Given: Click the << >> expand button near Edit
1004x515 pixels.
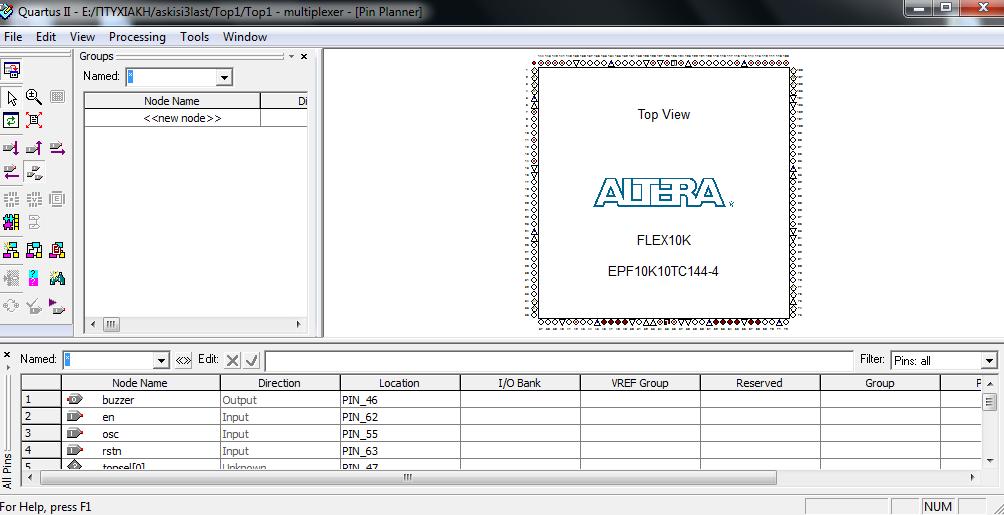Looking at the screenshot, I should pos(183,360).
